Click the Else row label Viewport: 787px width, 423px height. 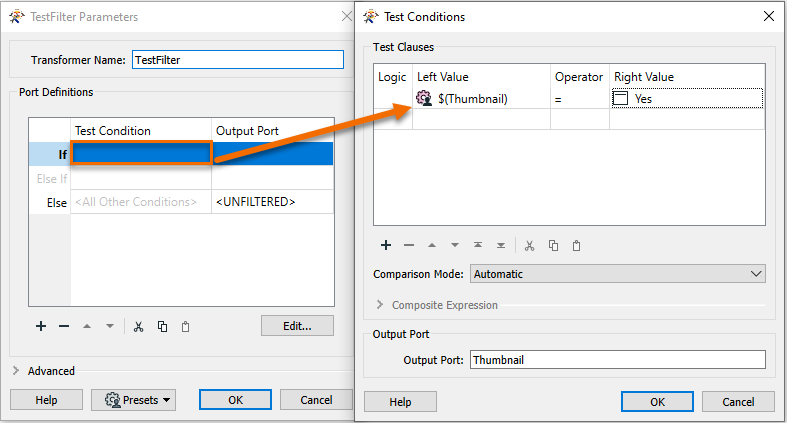[50, 202]
